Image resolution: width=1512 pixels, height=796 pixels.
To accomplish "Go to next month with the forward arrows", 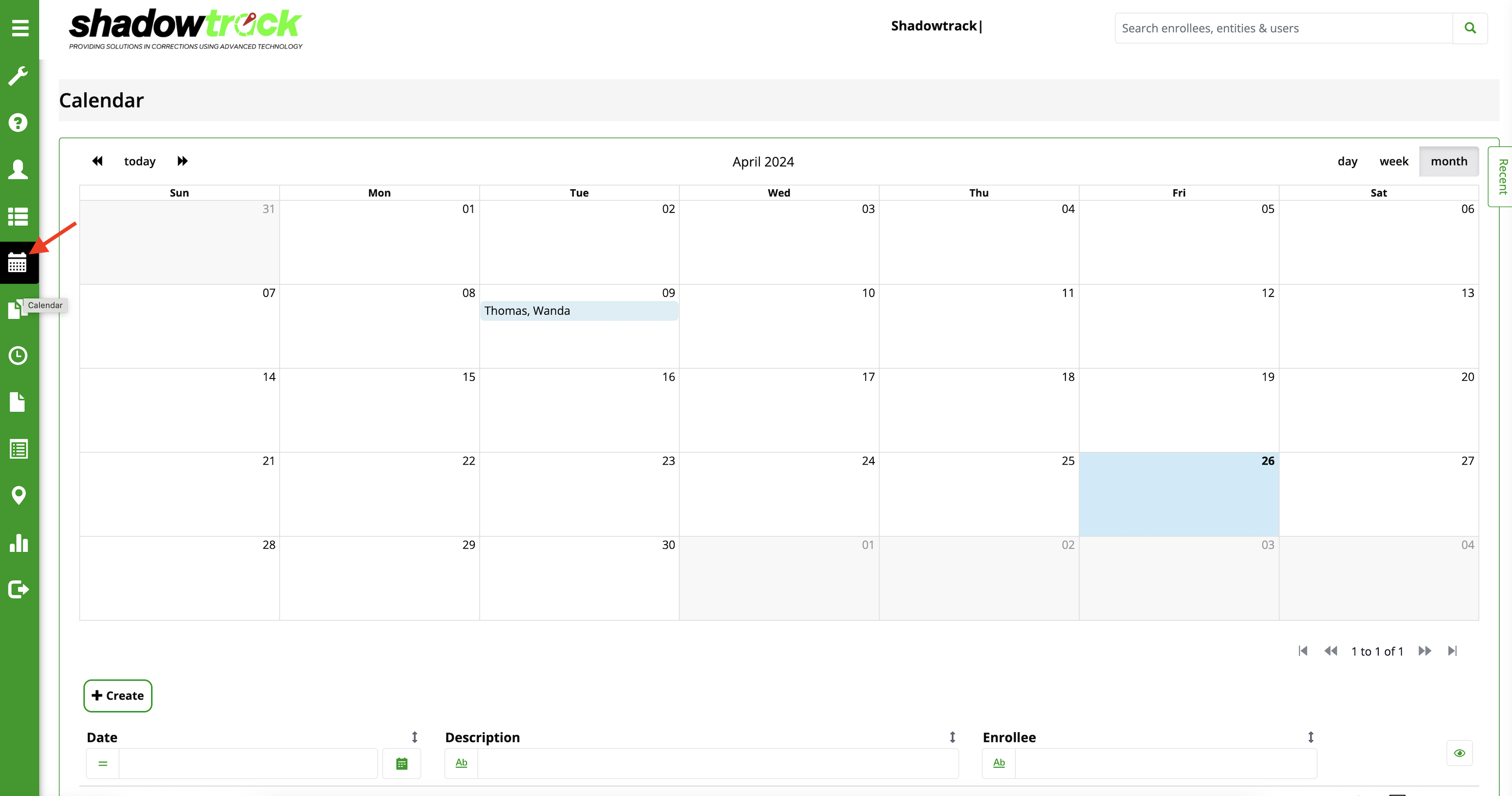I will click(183, 161).
